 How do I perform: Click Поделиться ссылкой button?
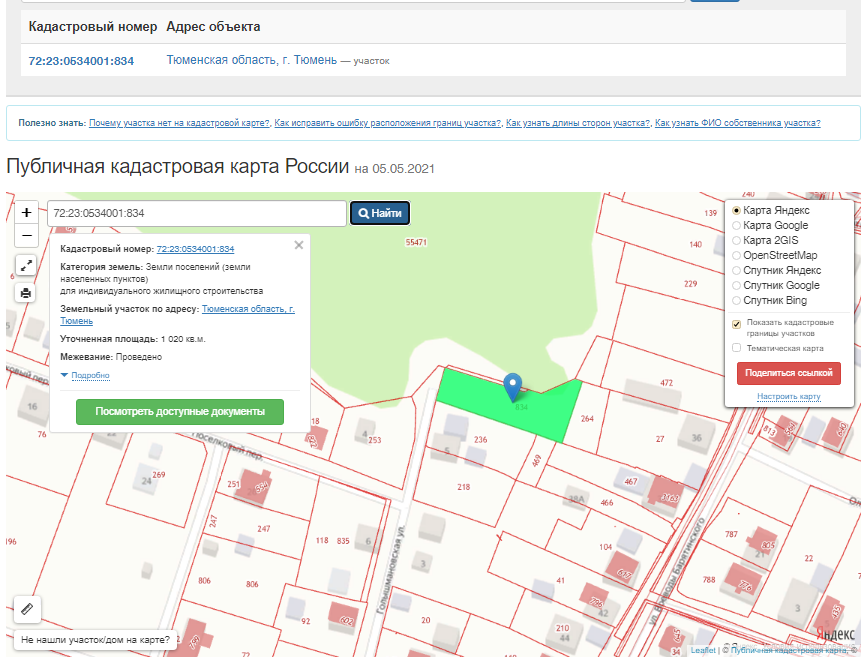pos(789,373)
